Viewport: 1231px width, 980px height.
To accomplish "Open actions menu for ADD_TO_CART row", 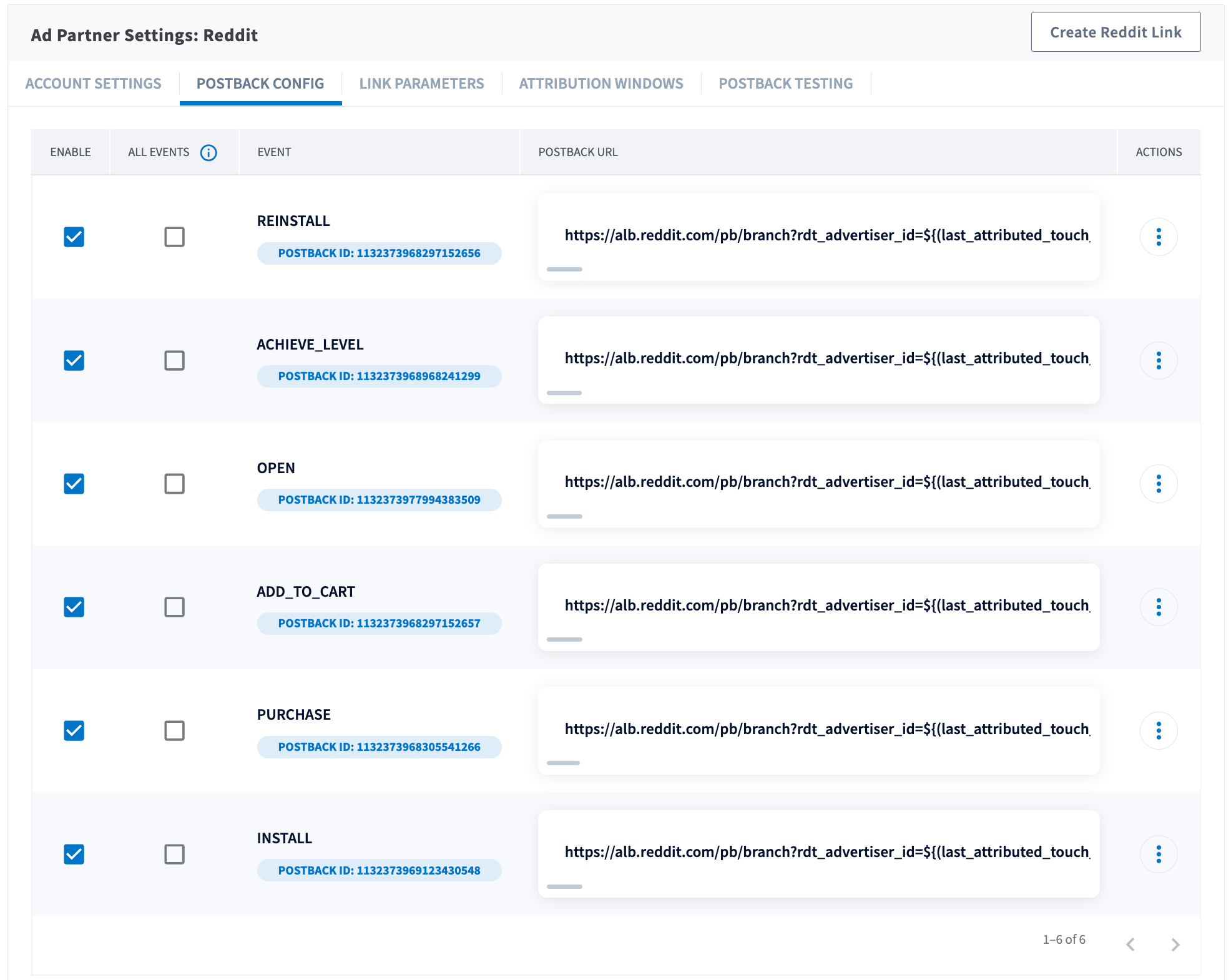I will coord(1158,607).
